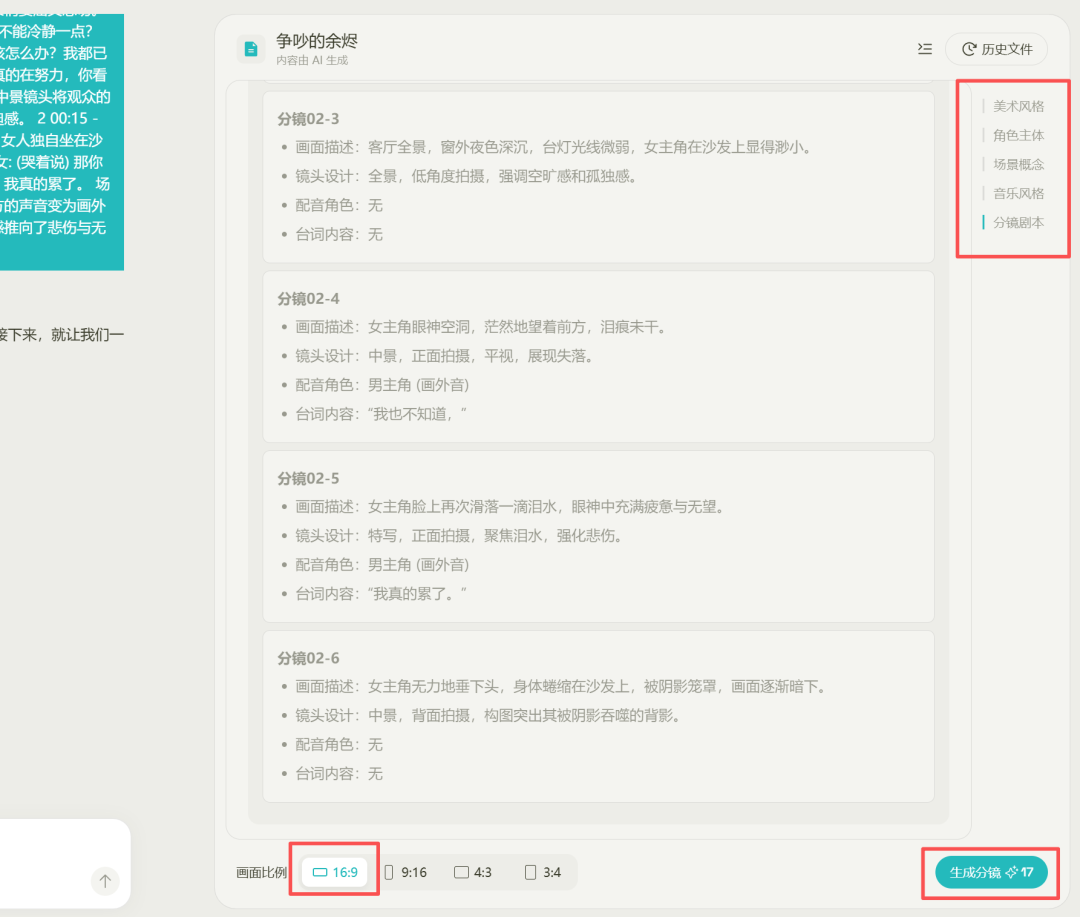
Task: Choose the 4:3 aspect ratio option
Action: 473,872
